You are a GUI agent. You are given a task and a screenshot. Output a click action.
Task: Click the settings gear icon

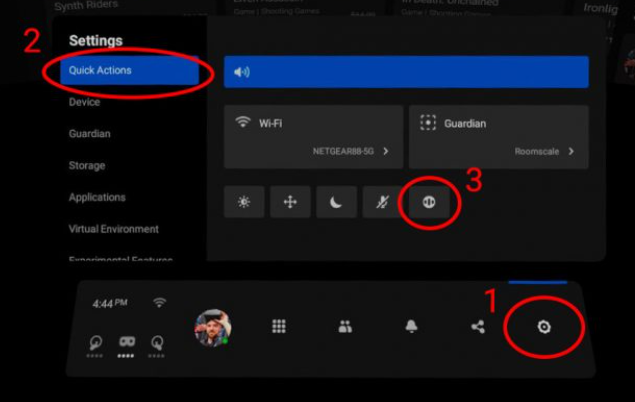tap(544, 326)
